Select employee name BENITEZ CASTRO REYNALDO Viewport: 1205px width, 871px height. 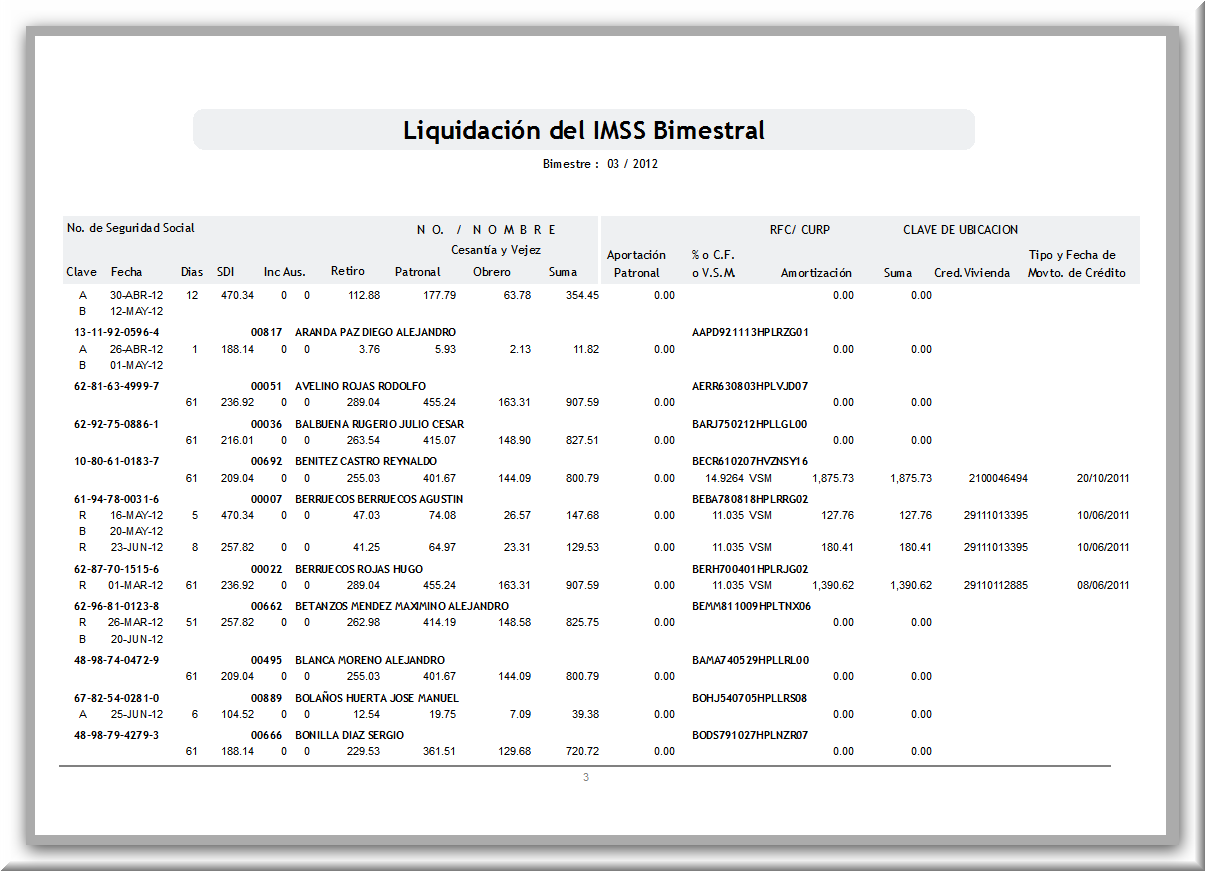(366, 461)
